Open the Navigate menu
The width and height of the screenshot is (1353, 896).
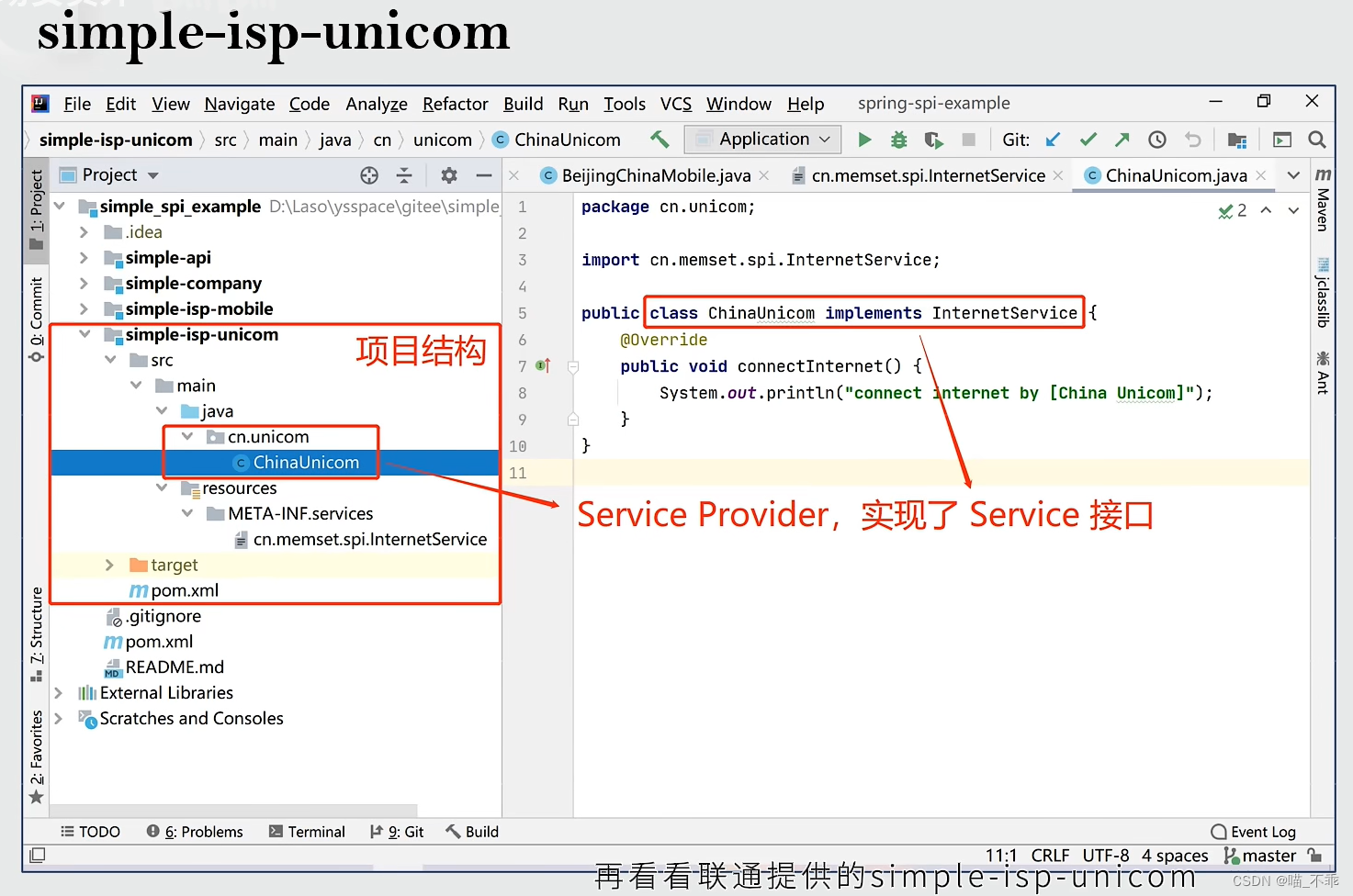point(239,104)
